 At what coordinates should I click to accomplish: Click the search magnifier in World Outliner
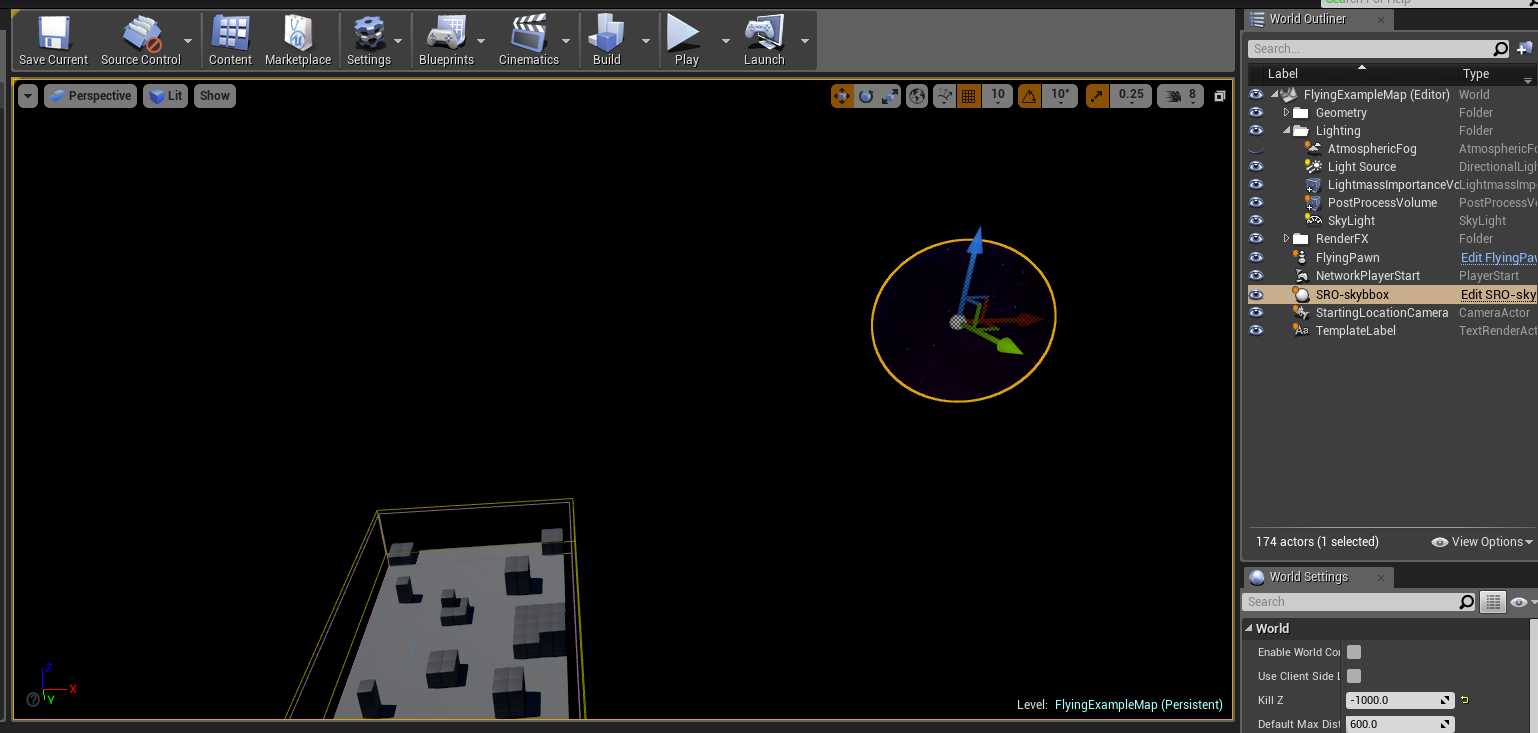pos(1500,48)
